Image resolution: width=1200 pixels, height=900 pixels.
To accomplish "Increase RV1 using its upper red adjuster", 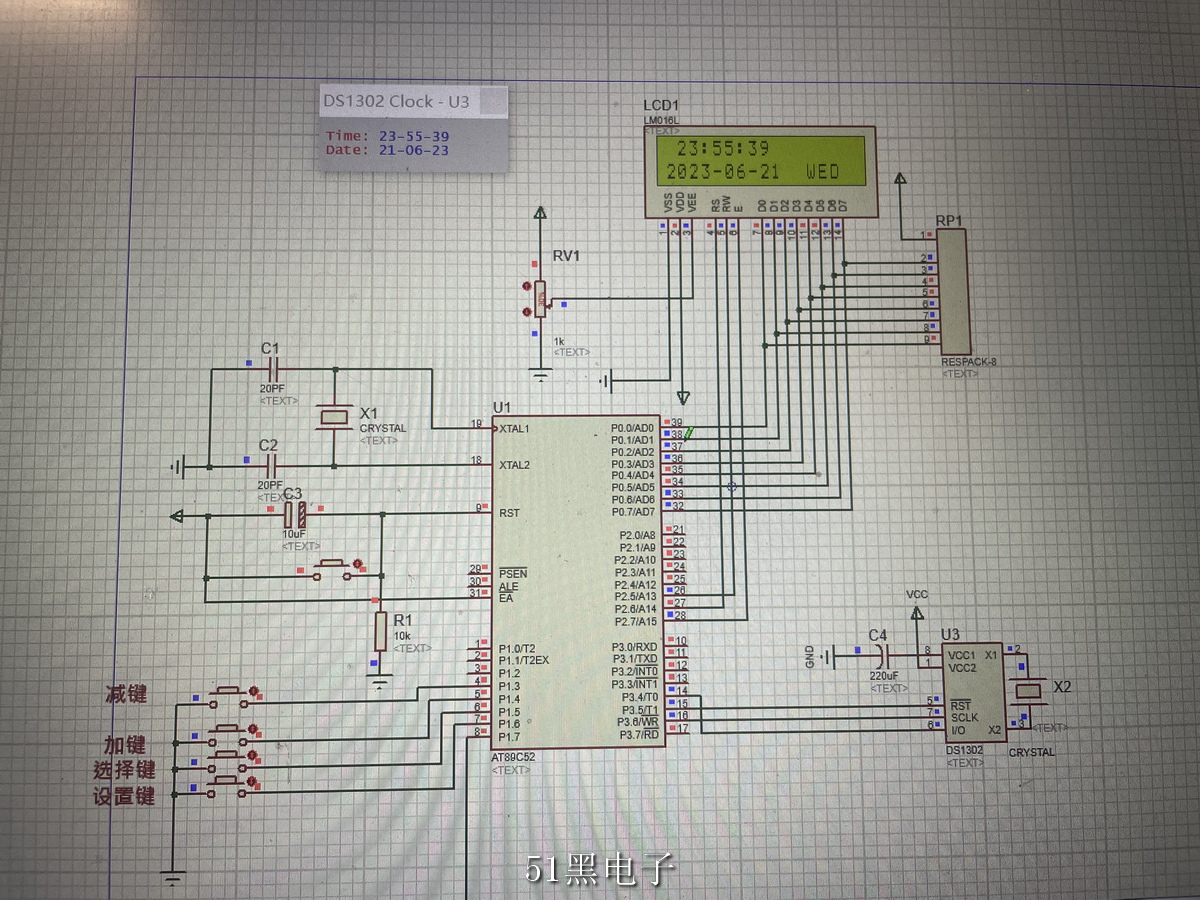I will coord(528,287).
